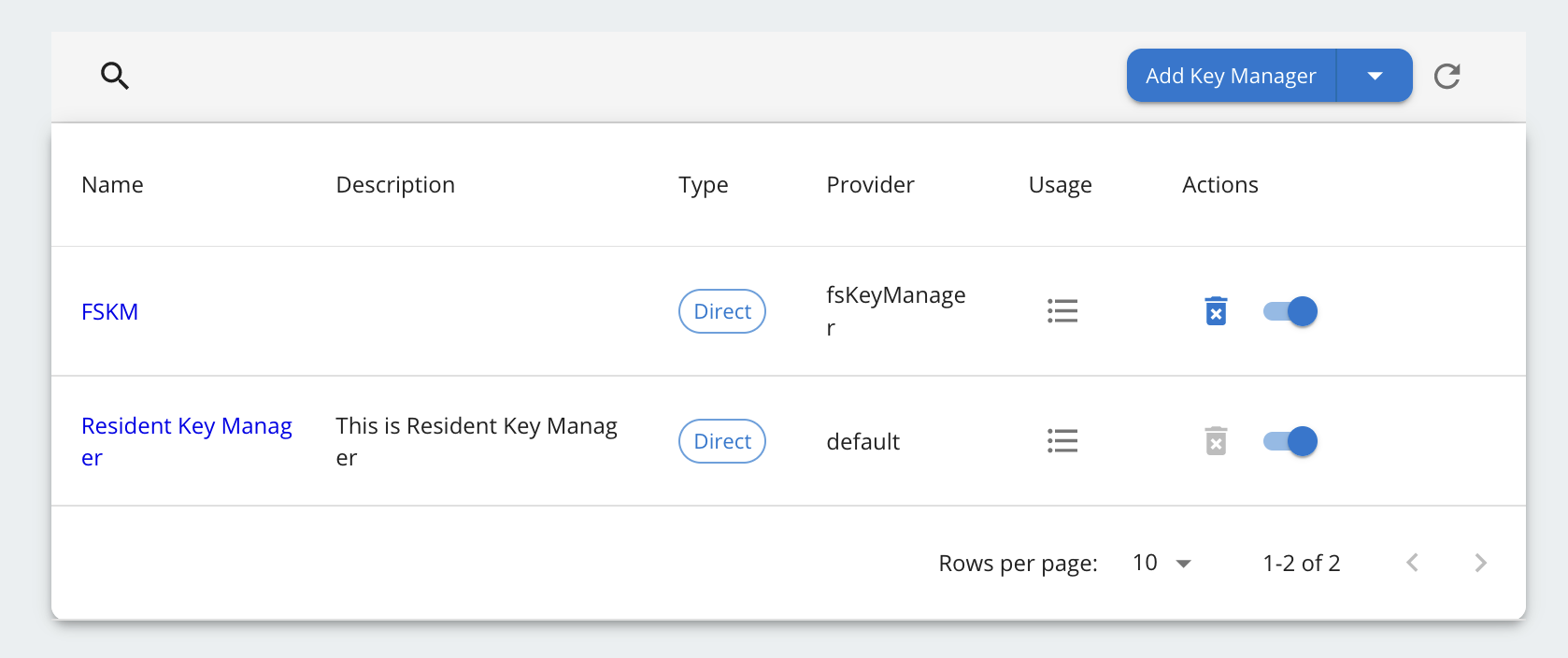Click the Name column header
1568x658 pixels.
(112, 185)
